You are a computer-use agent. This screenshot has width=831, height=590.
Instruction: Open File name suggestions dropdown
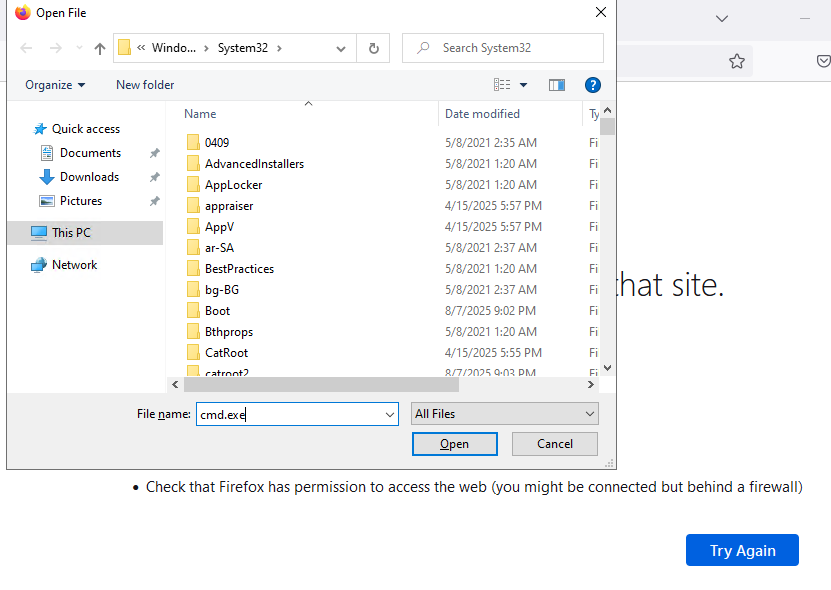pos(390,415)
